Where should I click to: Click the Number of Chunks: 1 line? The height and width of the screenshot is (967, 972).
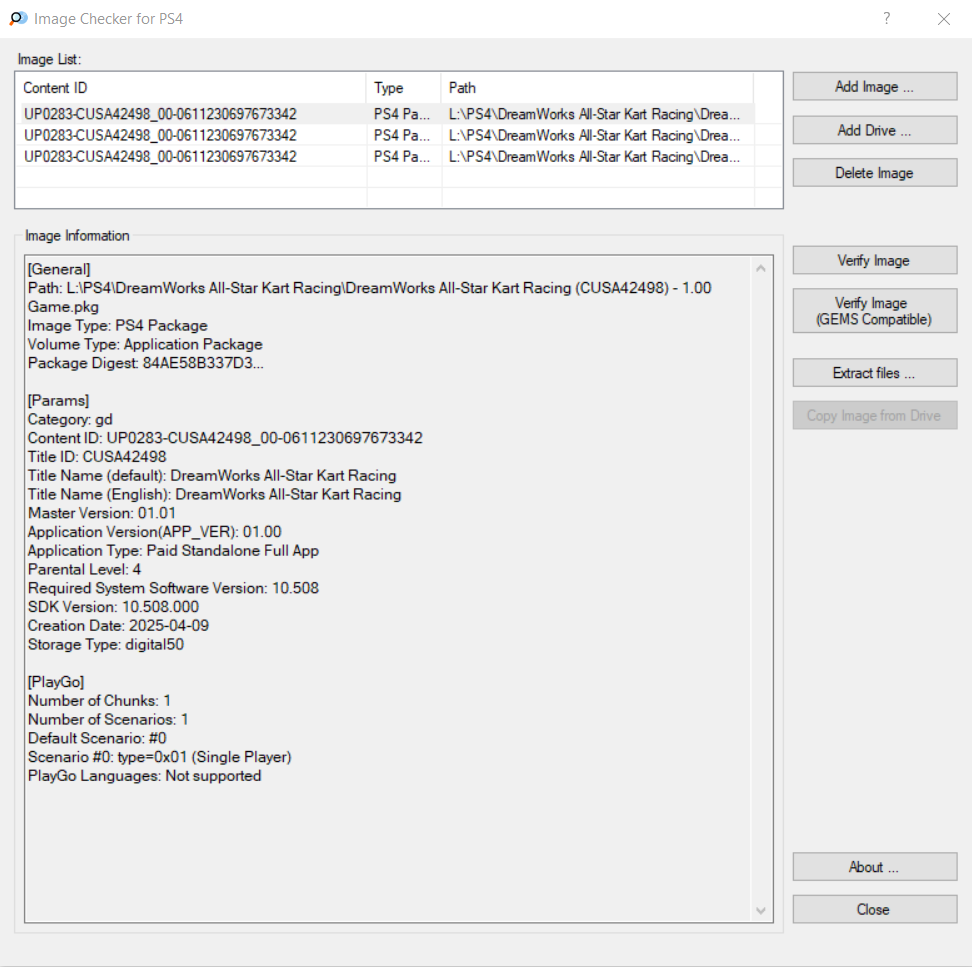point(99,701)
